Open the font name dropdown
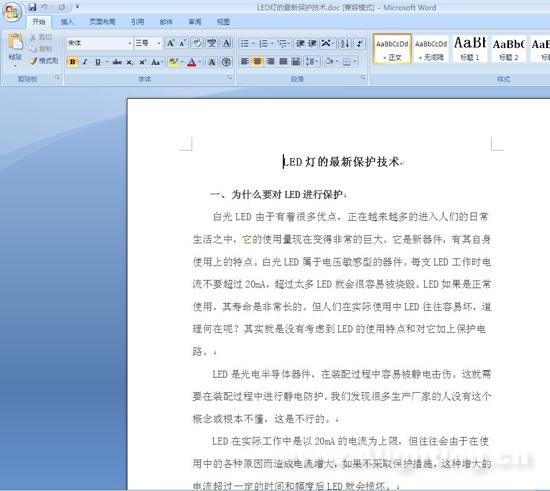The width and height of the screenshot is (550, 491). pos(130,43)
